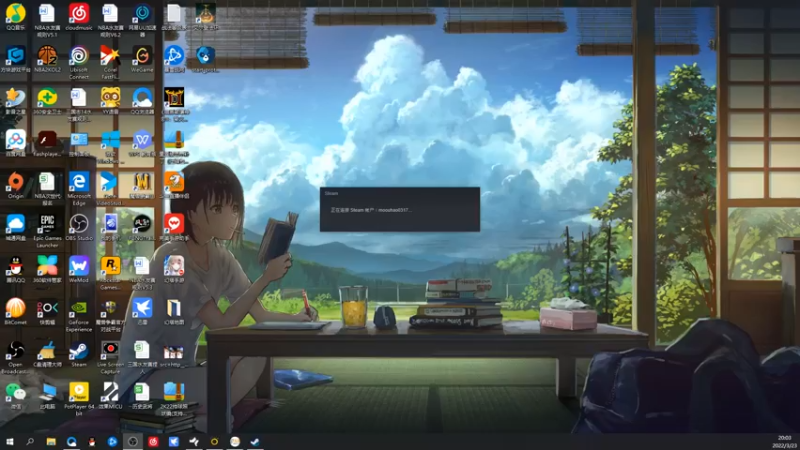Click the Steam account connecting message
This screenshot has height=450, width=800.
370,210
